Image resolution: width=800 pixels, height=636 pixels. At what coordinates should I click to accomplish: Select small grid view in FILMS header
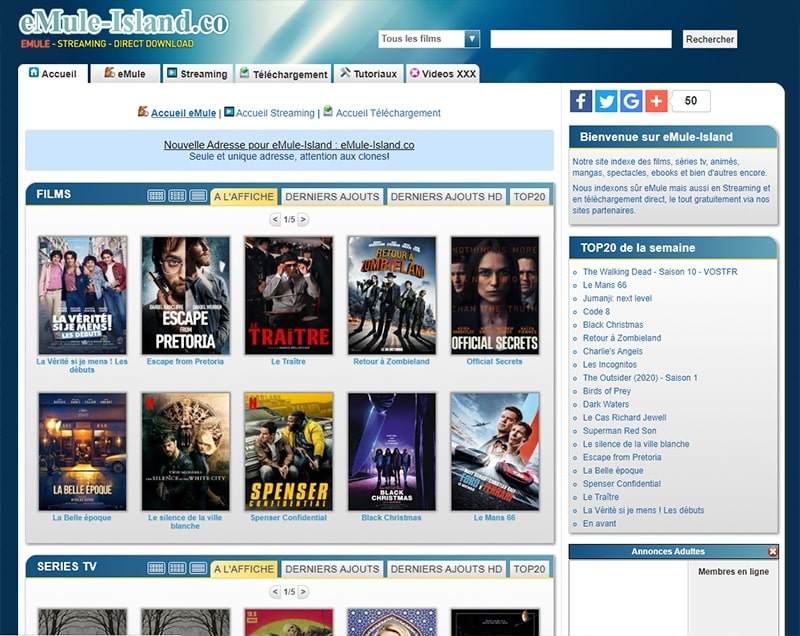156,196
